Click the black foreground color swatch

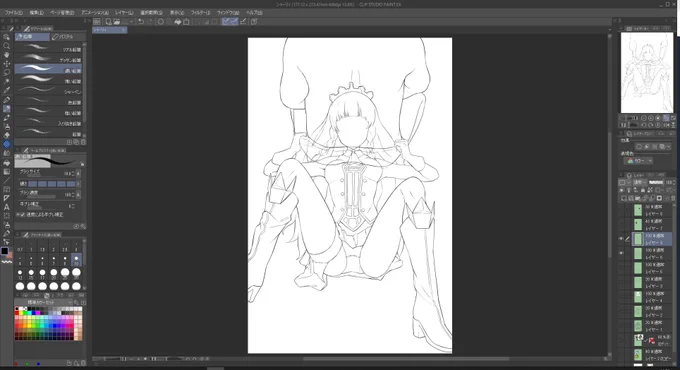(x=4, y=251)
